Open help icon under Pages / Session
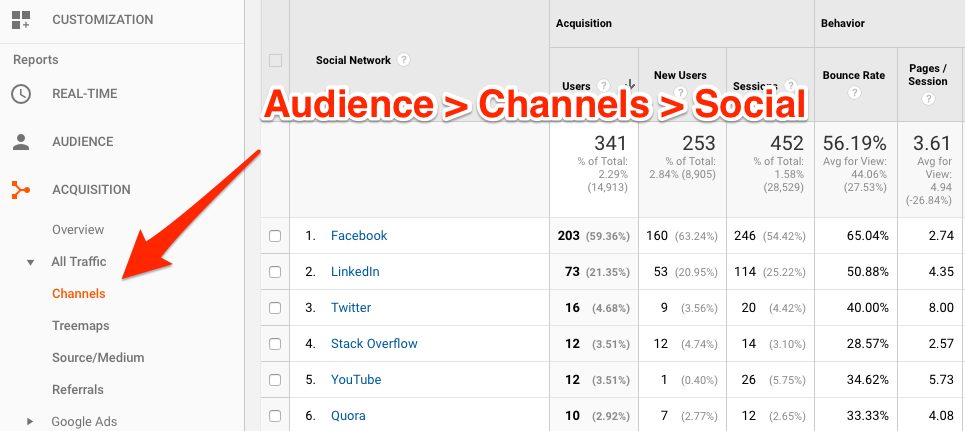965x431 pixels. [928, 99]
